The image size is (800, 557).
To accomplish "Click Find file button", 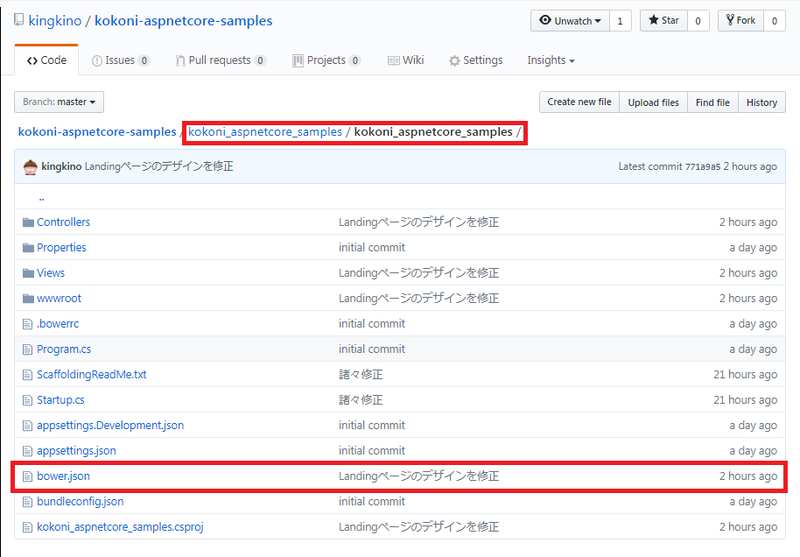I will [x=712, y=102].
